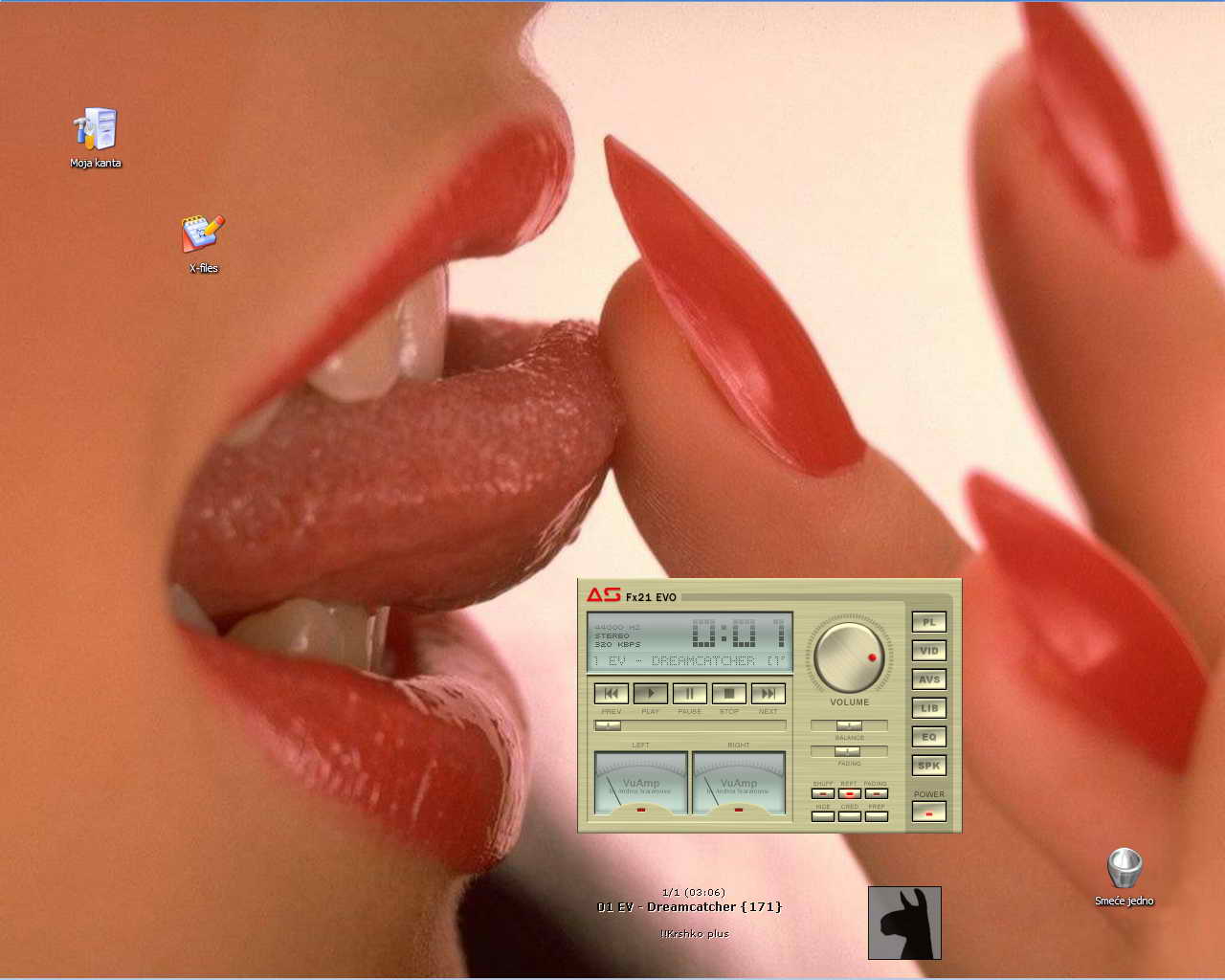
Task: Toggle the REPT repeat button
Action: [850, 793]
